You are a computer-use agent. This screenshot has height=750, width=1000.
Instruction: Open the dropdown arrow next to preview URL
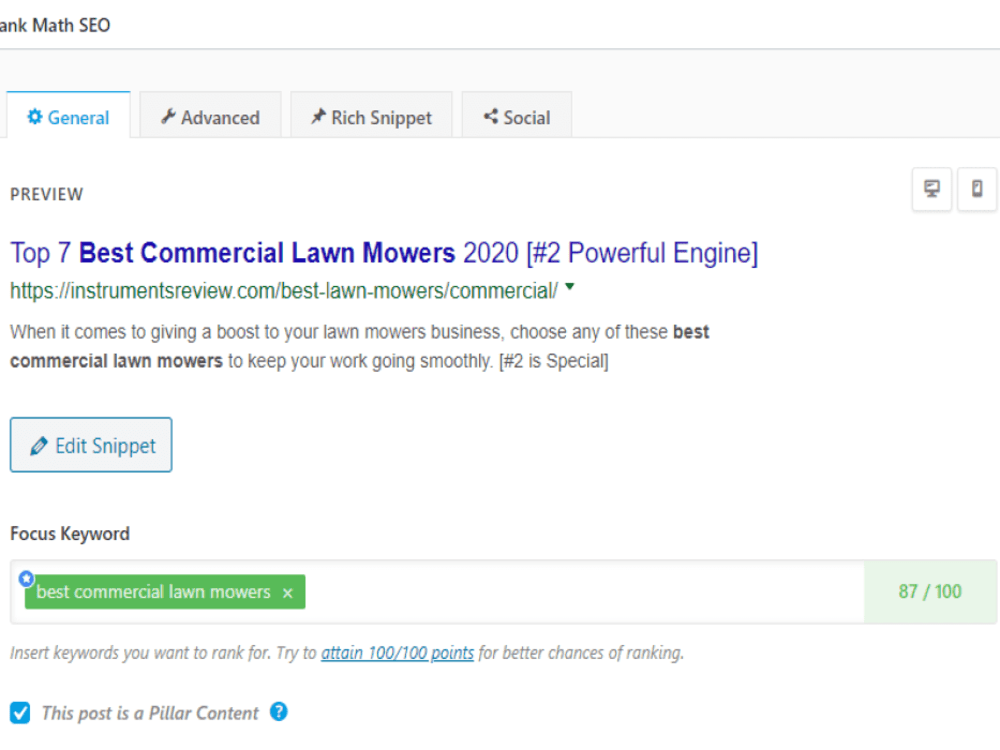click(570, 287)
